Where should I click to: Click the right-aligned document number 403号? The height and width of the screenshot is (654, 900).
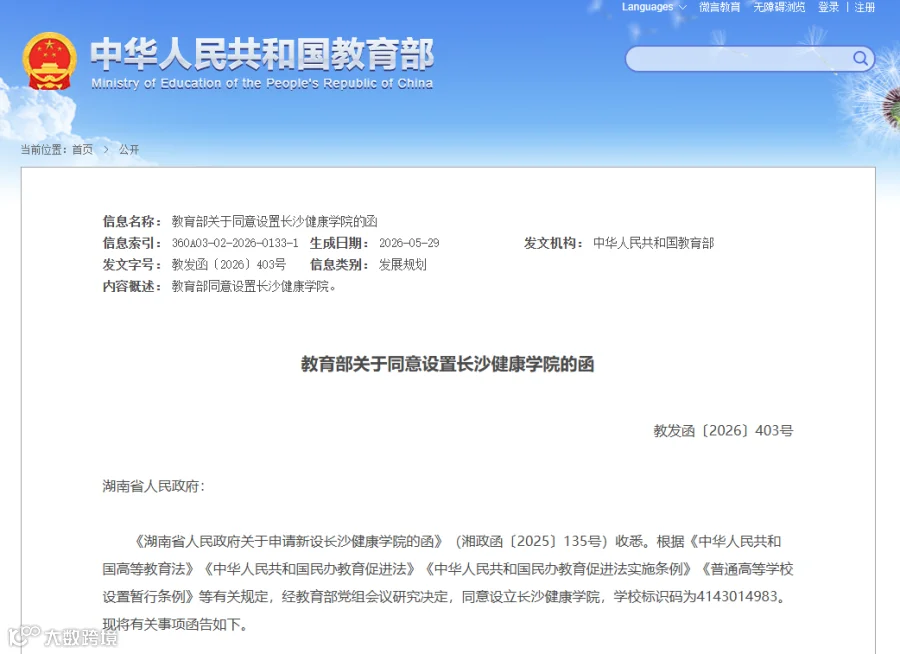[723, 431]
